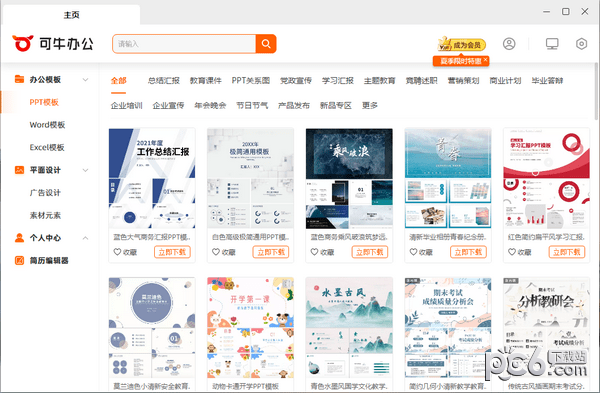Favorite the 蓝色大气商务汇报 template via heart

click(117, 252)
